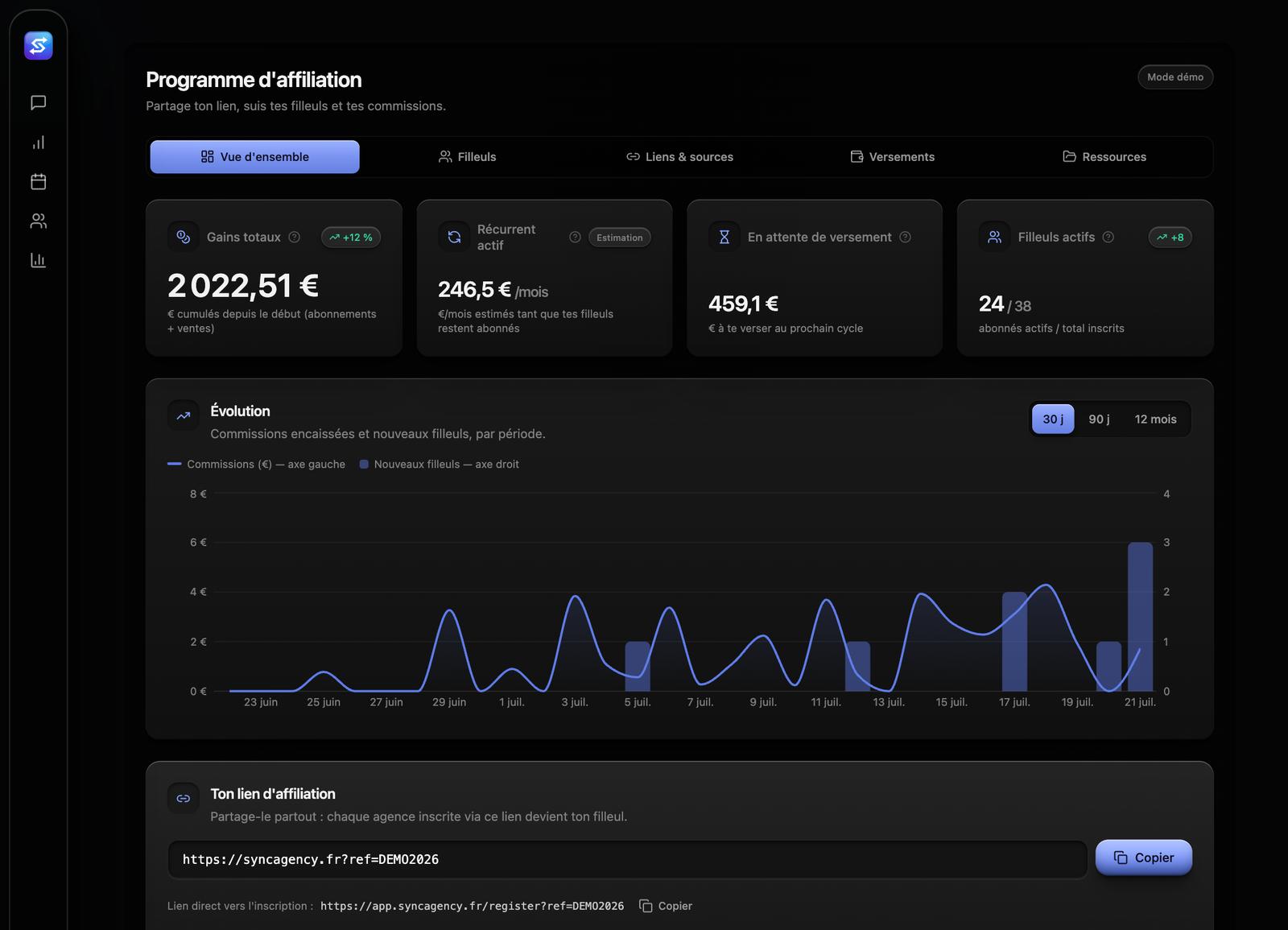Click the Estimation badge
This screenshot has height=930, width=1288.
(620, 237)
